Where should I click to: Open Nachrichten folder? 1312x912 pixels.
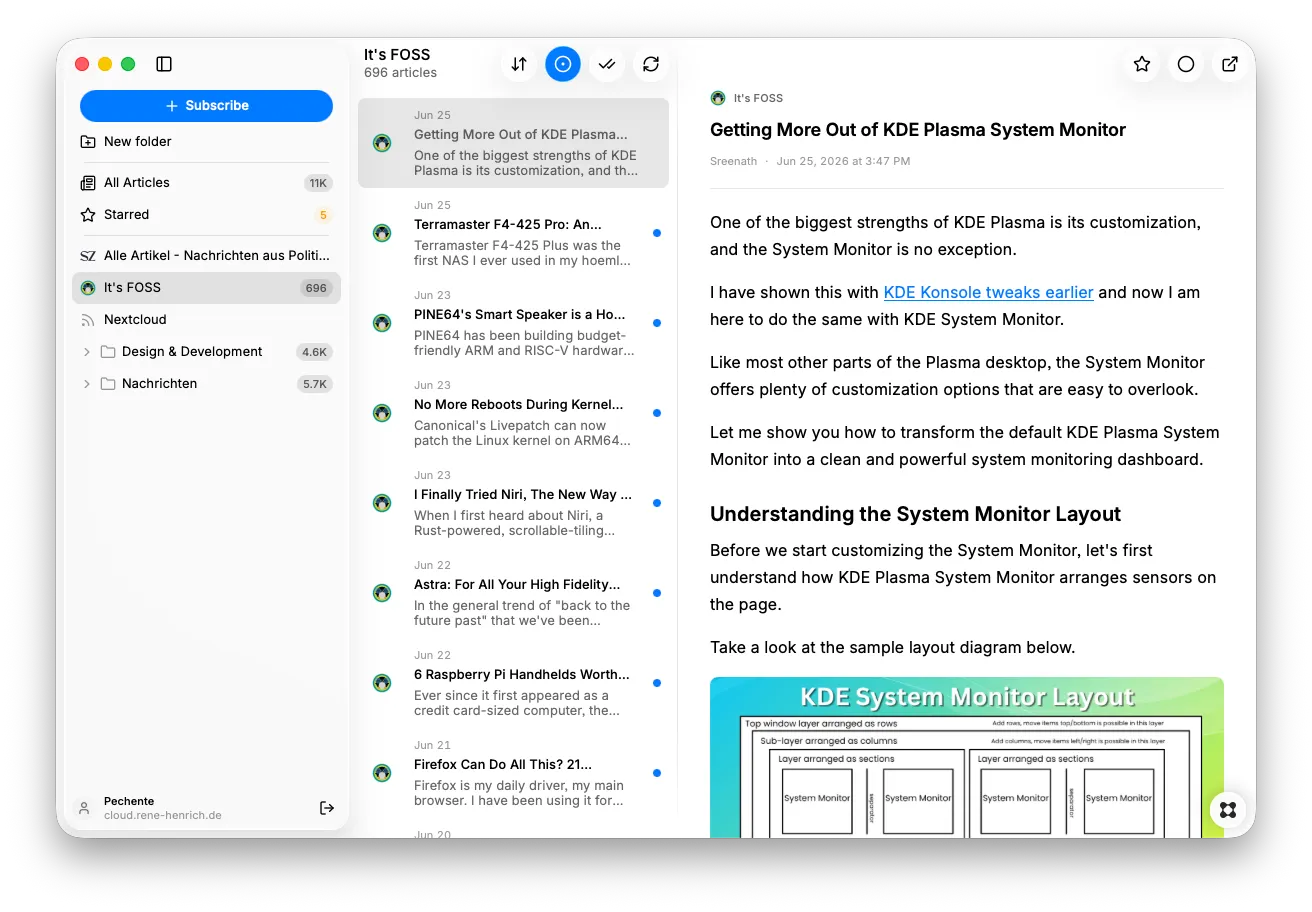pos(159,384)
